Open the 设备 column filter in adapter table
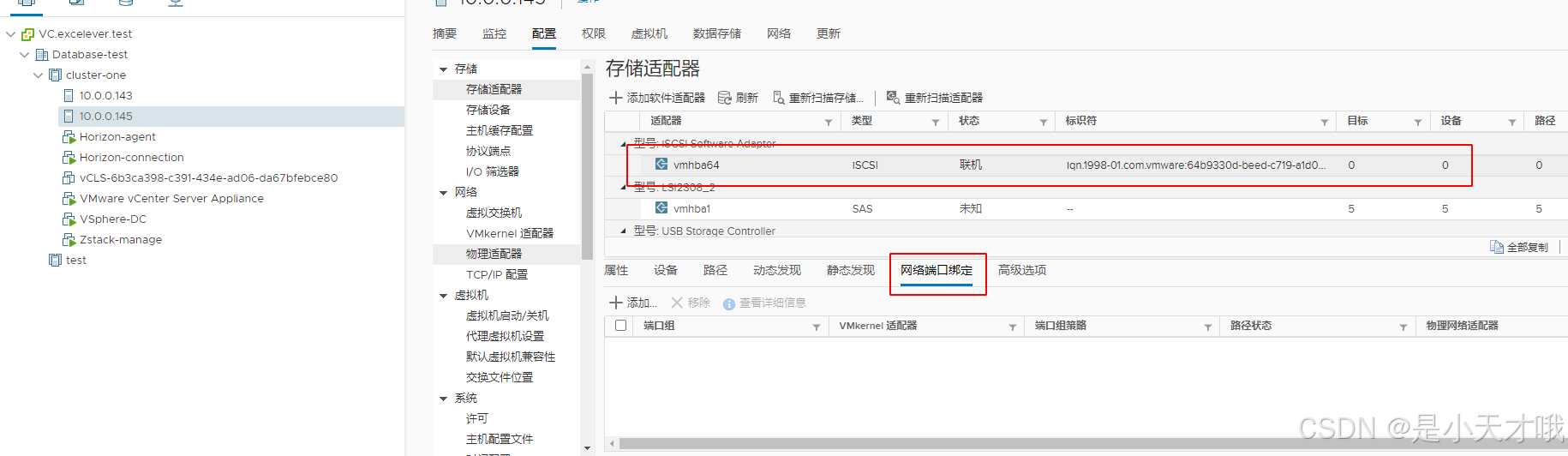 pos(1512,123)
